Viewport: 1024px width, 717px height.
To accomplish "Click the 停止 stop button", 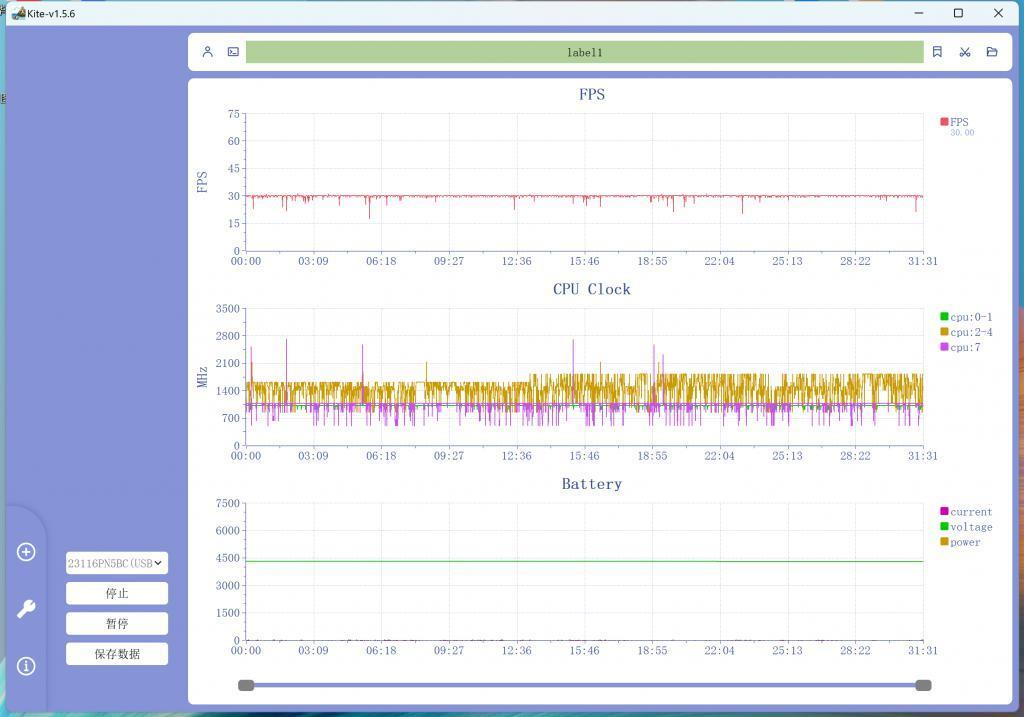I will tap(117, 593).
